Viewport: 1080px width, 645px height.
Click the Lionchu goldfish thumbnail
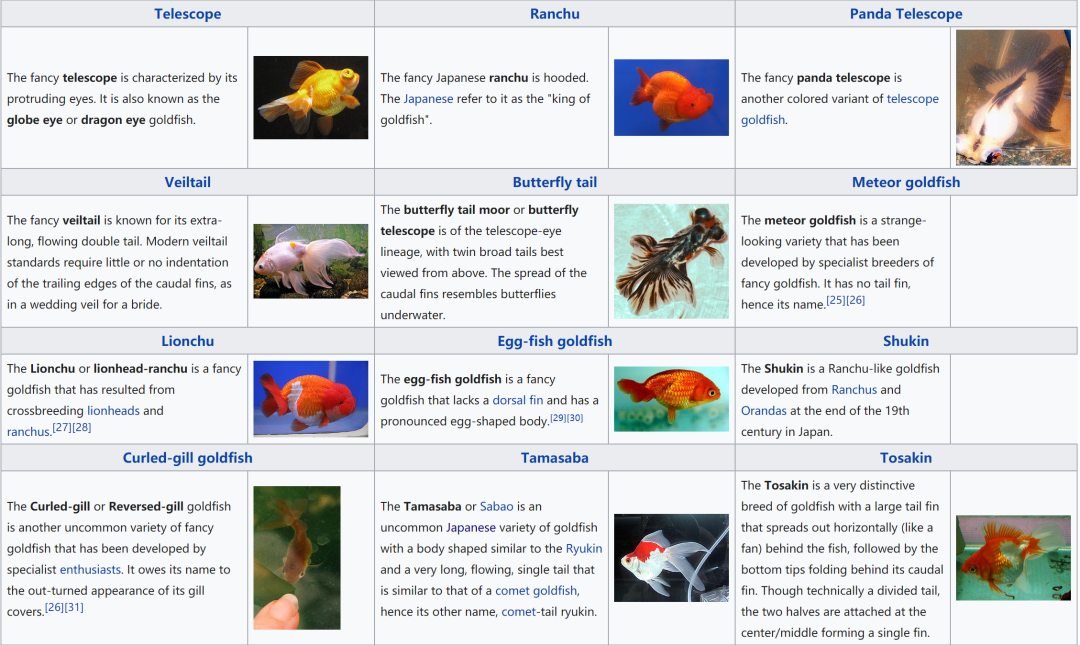coord(311,399)
